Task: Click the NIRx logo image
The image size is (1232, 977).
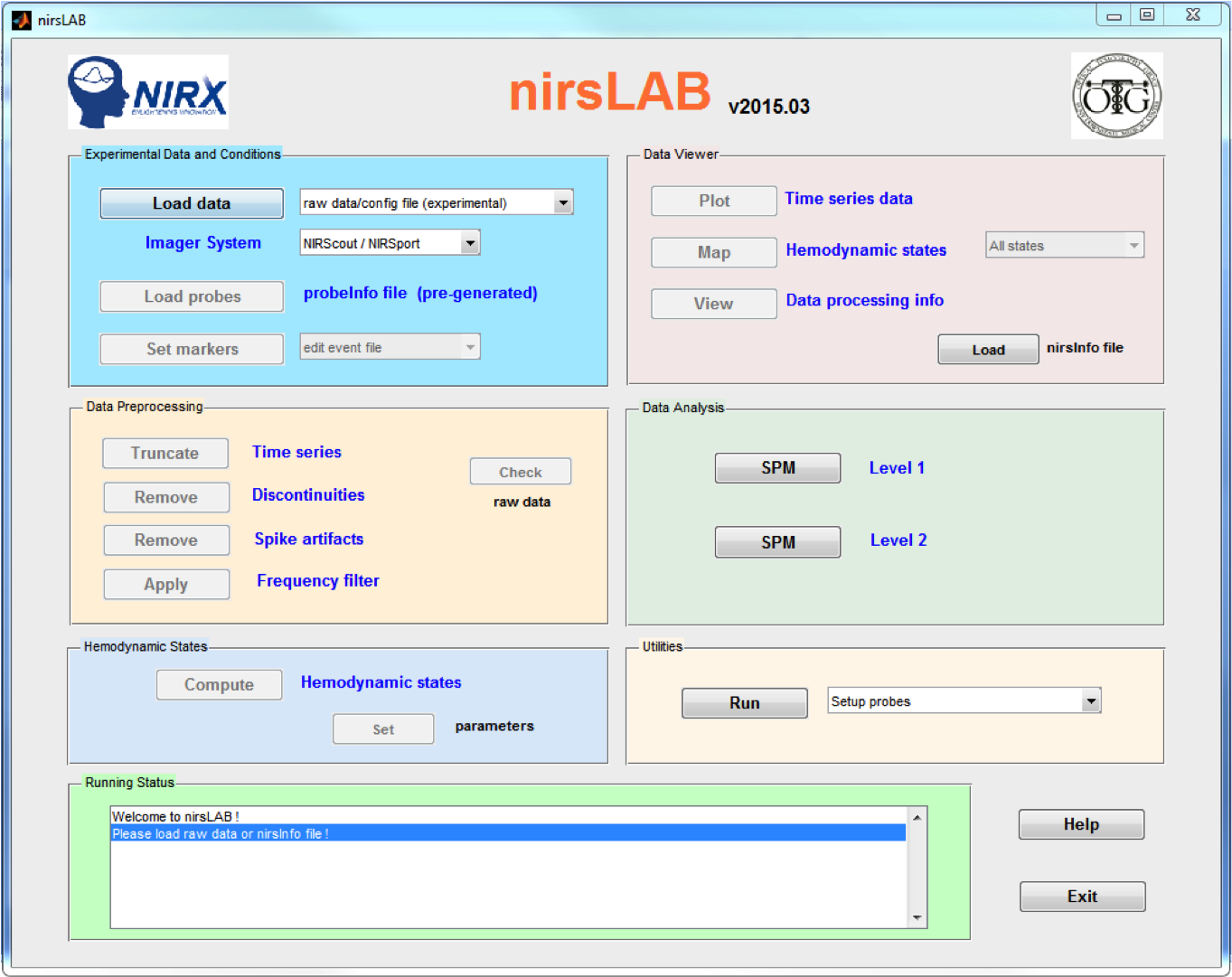Action: pos(148,92)
